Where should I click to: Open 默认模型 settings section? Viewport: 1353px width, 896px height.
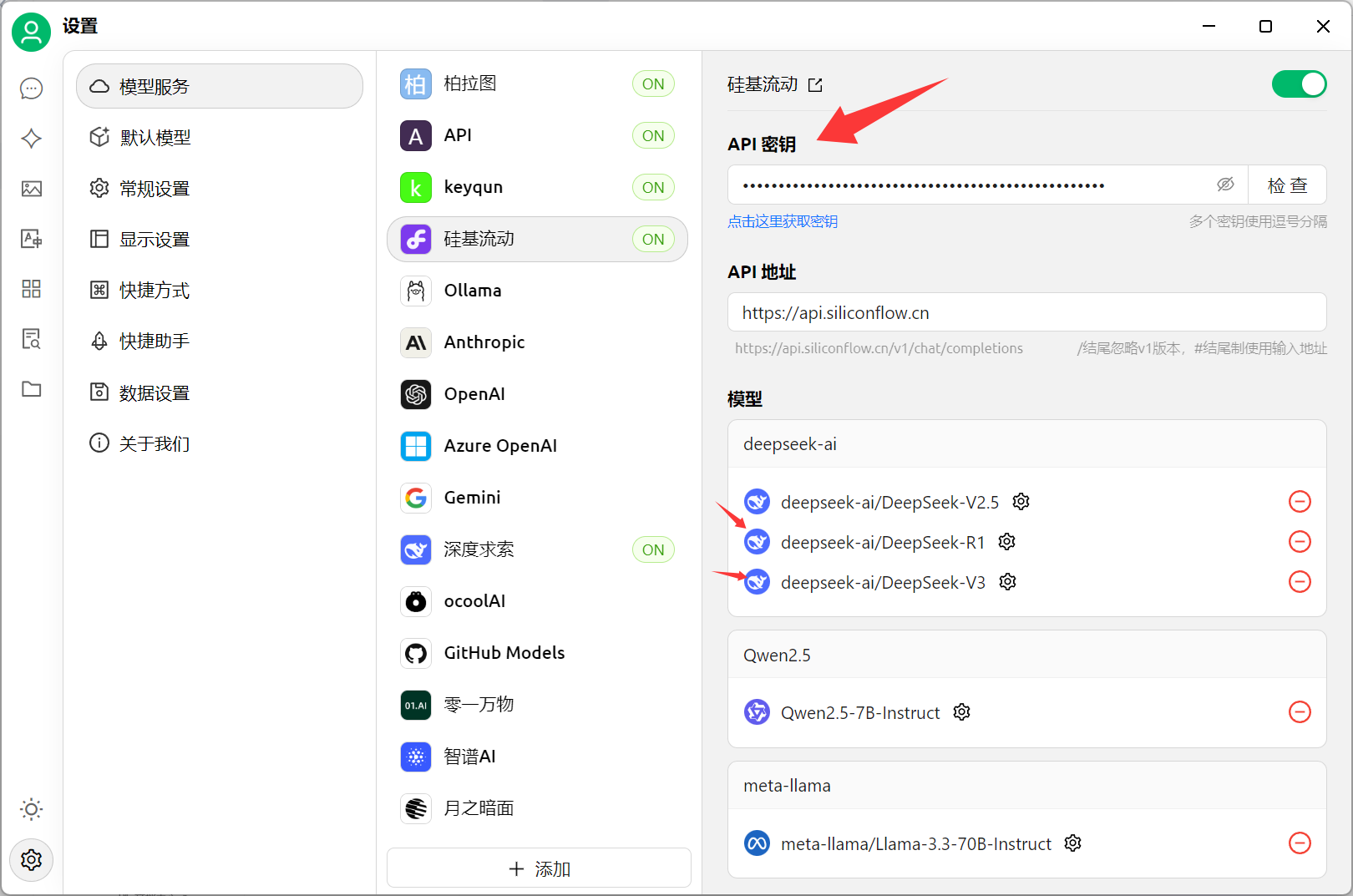[220, 137]
